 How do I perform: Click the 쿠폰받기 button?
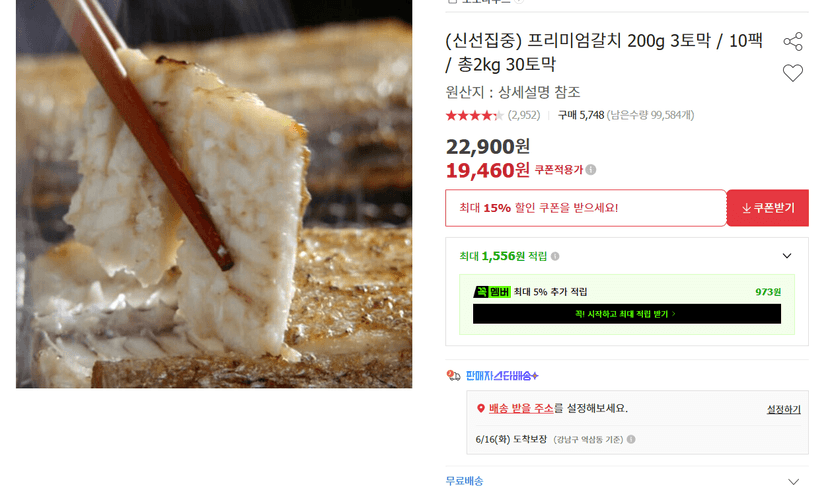(x=768, y=208)
